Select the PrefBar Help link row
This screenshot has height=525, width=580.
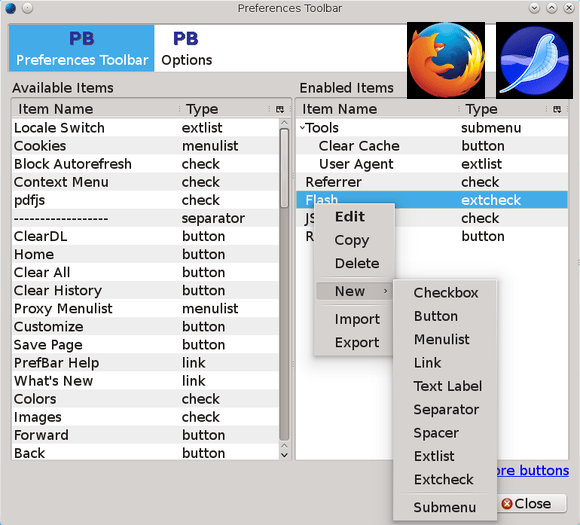pos(145,363)
